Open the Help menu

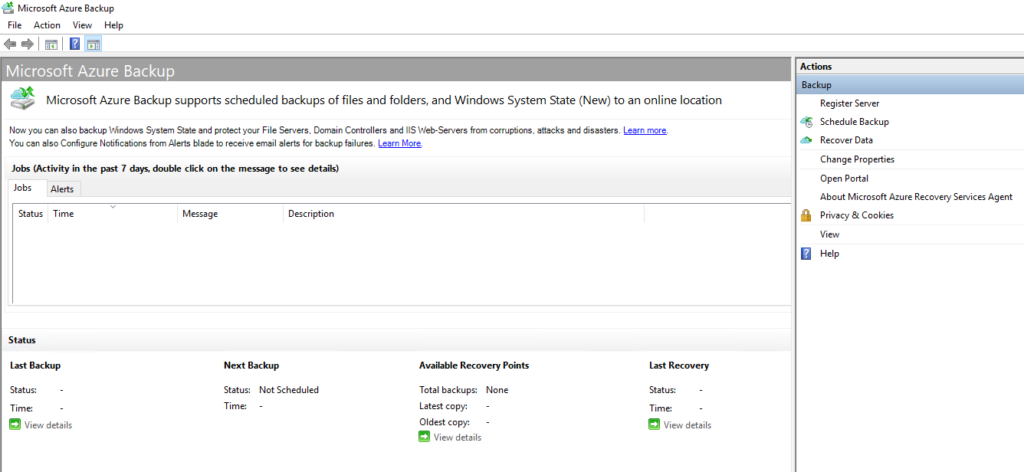(114, 25)
